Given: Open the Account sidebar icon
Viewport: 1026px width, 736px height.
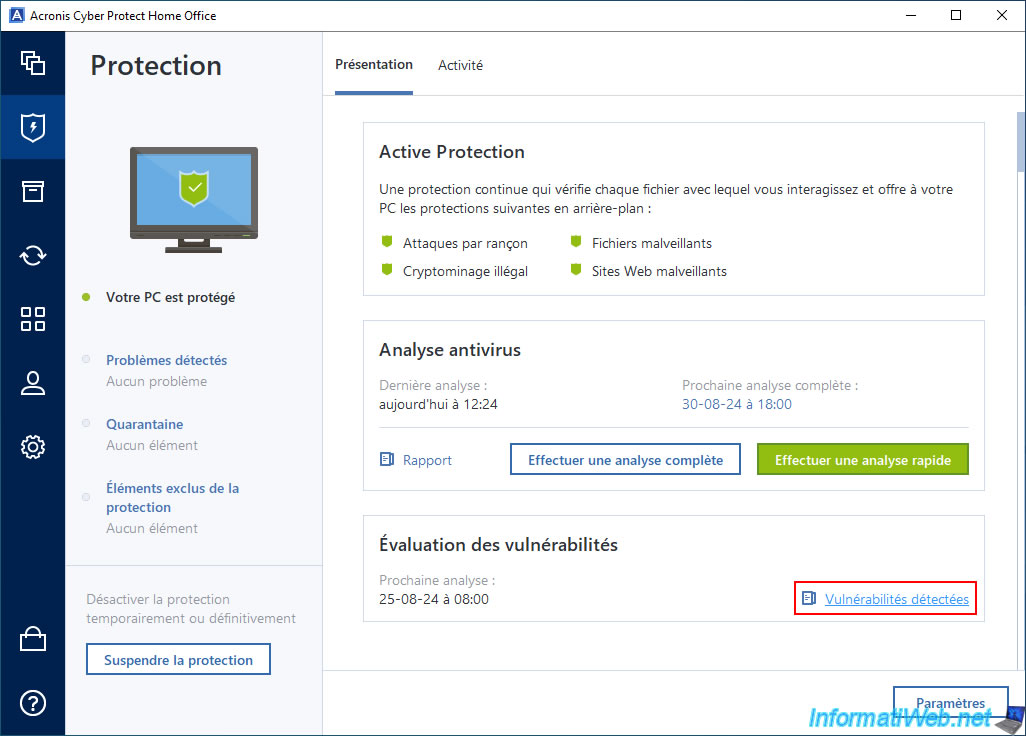Looking at the screenshot, I should pos(33,383).
